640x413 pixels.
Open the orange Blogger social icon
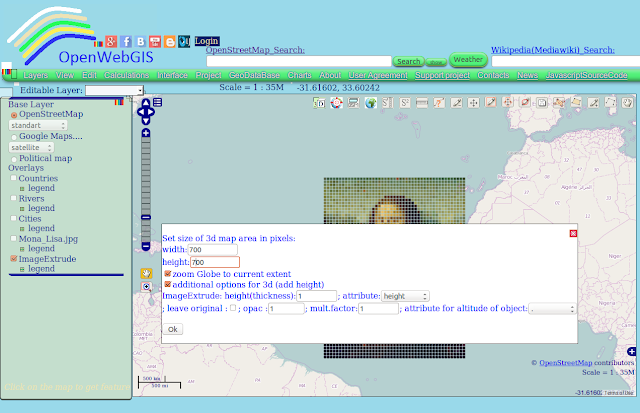click(170, 41)
